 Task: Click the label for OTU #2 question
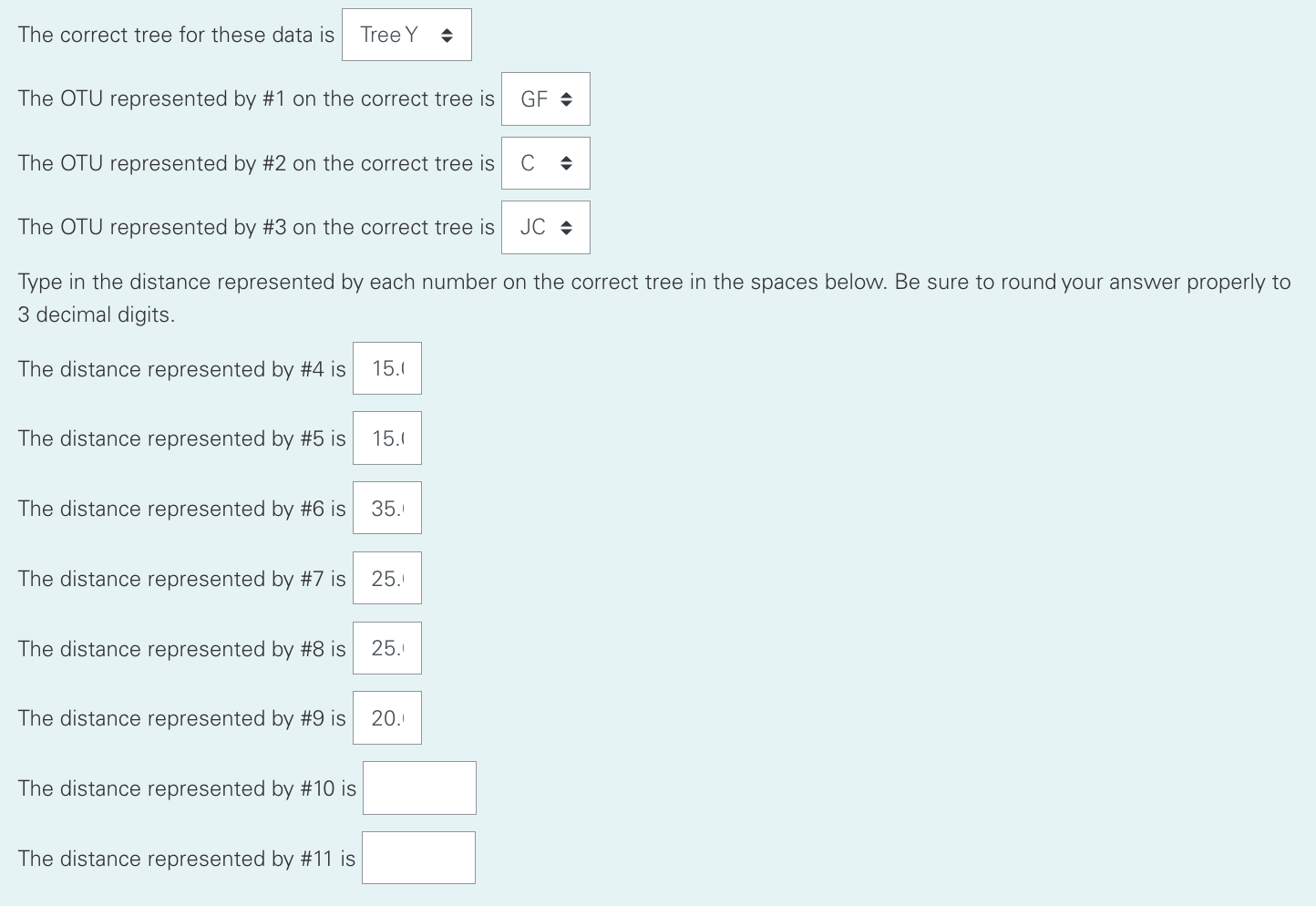click(256, 163)
